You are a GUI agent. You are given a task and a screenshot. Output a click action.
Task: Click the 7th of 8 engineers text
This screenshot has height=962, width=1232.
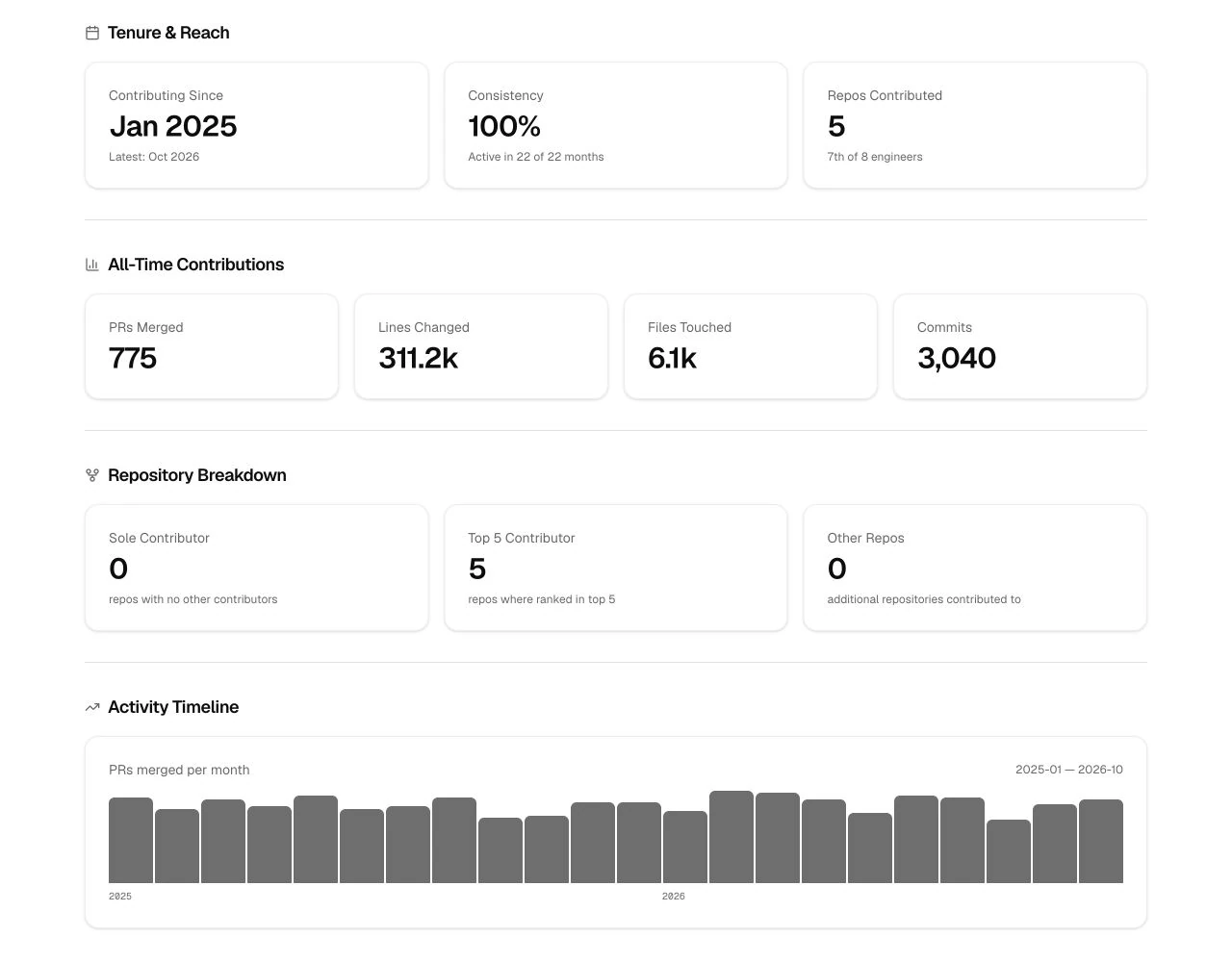(875, 157)
